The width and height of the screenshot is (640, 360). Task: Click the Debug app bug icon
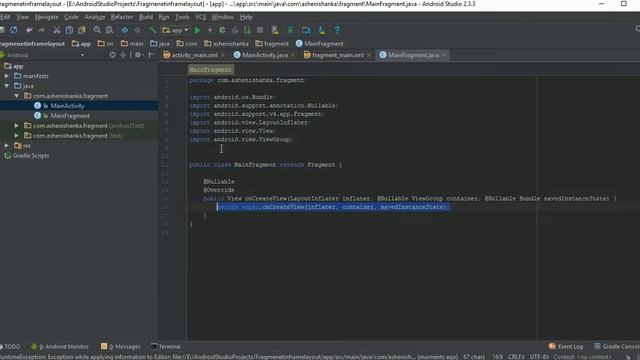[222, 30]
